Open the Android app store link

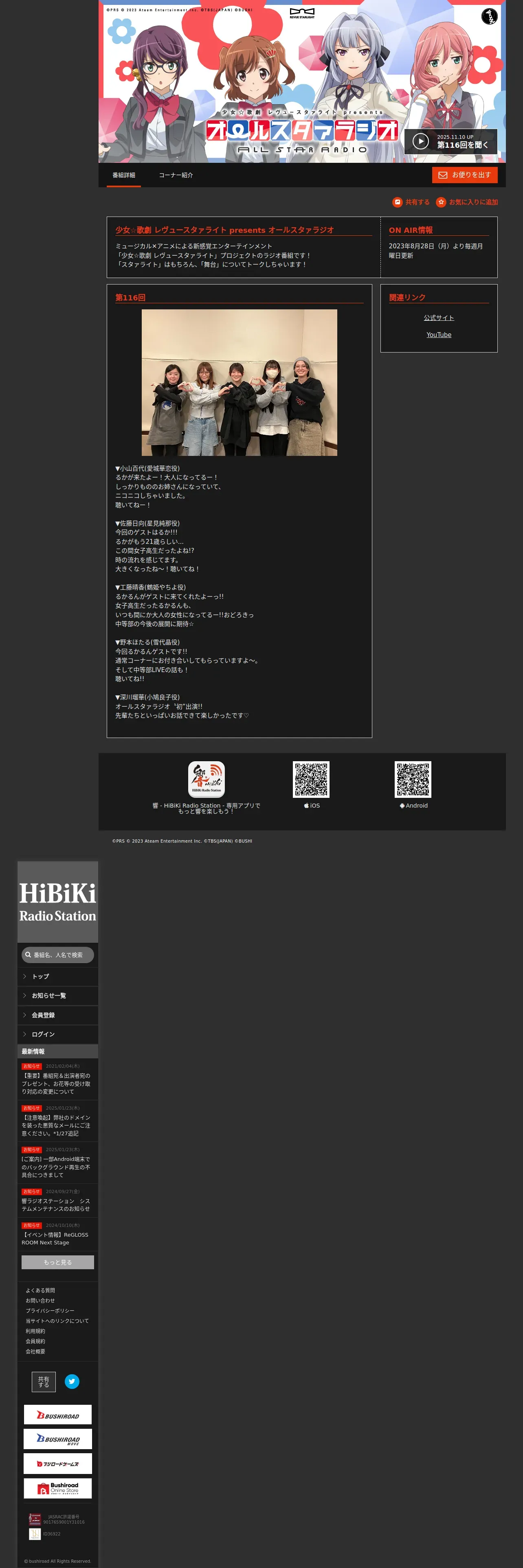coord(413,805)
